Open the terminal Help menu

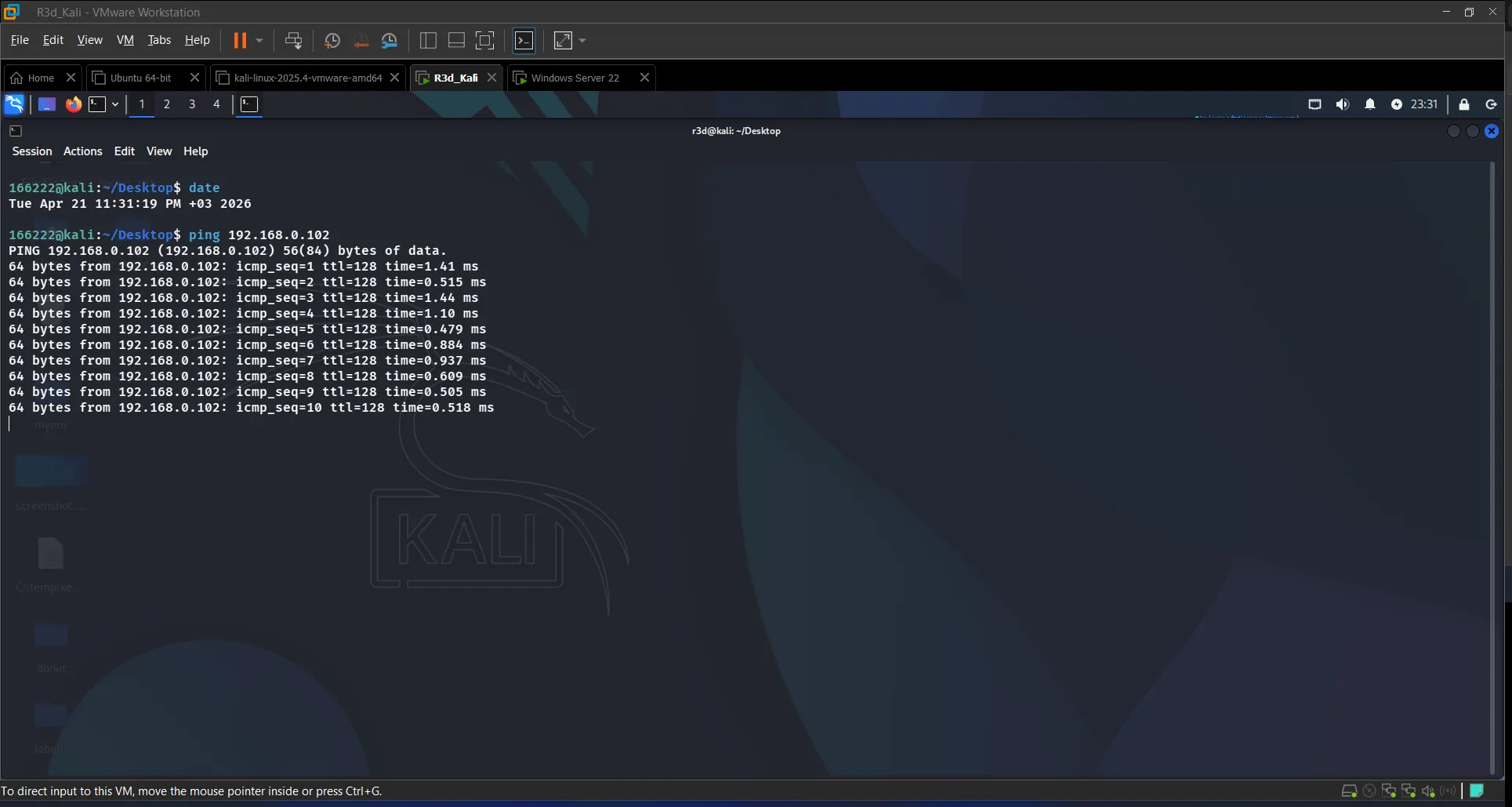196,151
